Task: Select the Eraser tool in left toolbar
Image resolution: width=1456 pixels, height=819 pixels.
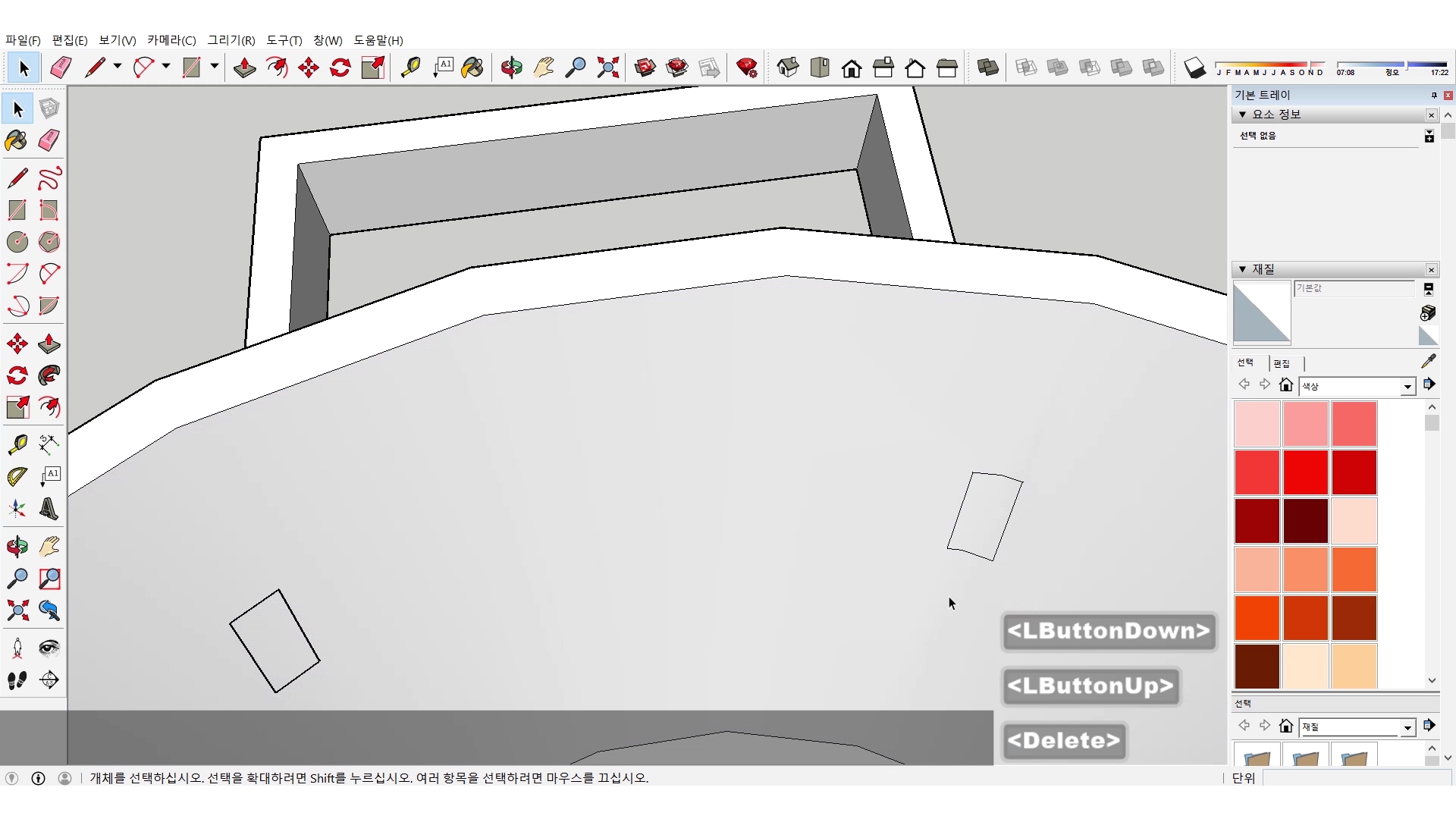Action: (49, 141)
